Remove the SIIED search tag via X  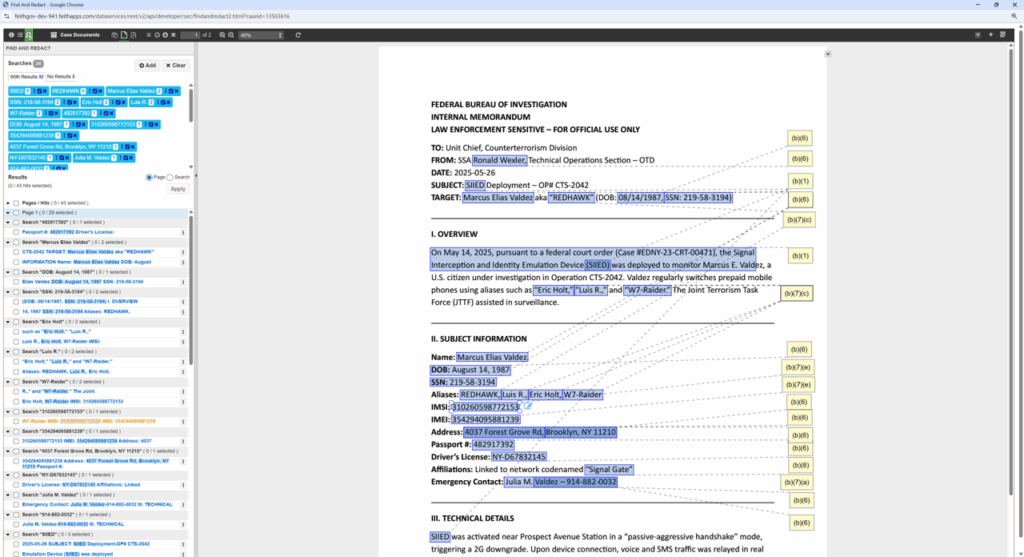pos(45,91)
